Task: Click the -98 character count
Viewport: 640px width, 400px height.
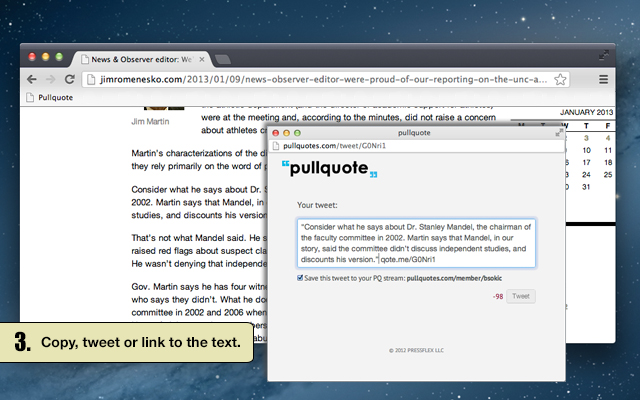Action: (x=498, y=297)
